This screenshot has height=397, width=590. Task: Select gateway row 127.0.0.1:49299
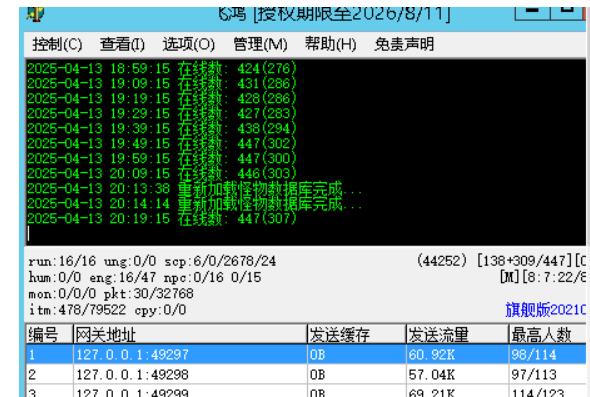tap(306, 391)
